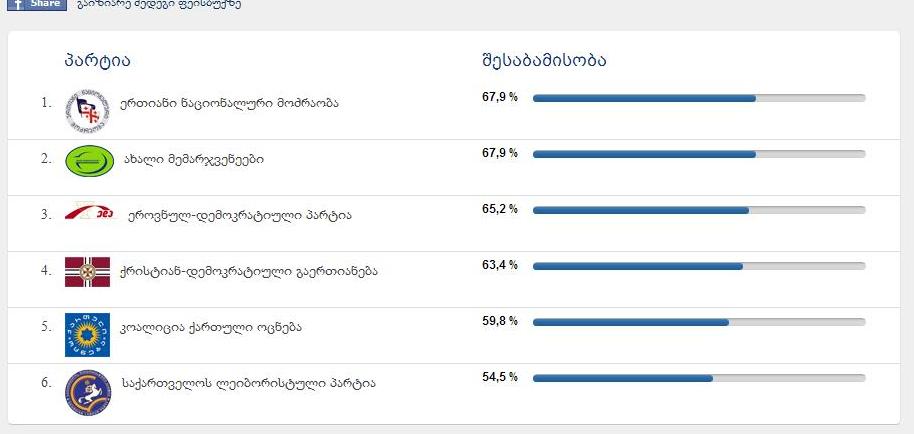Click the 'შესაბამისობა' column heading
The height and width of the screenshot is (434, 914).
click(x=544, y=60)
